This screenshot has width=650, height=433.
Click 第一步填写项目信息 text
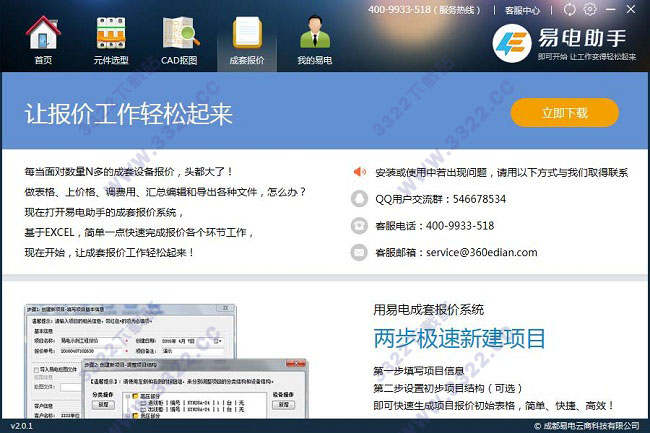(x=419, y=371)
